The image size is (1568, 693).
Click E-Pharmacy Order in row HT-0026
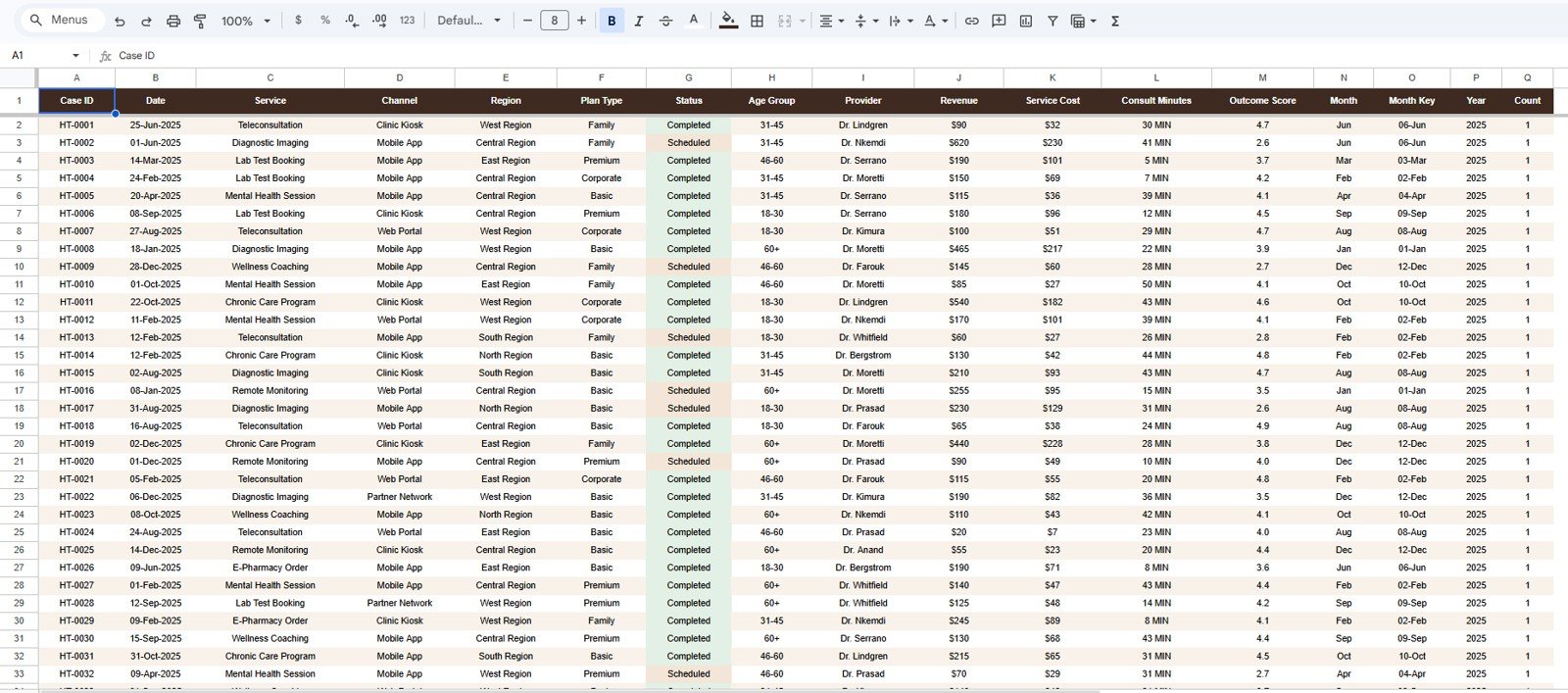tap(270, 568)
